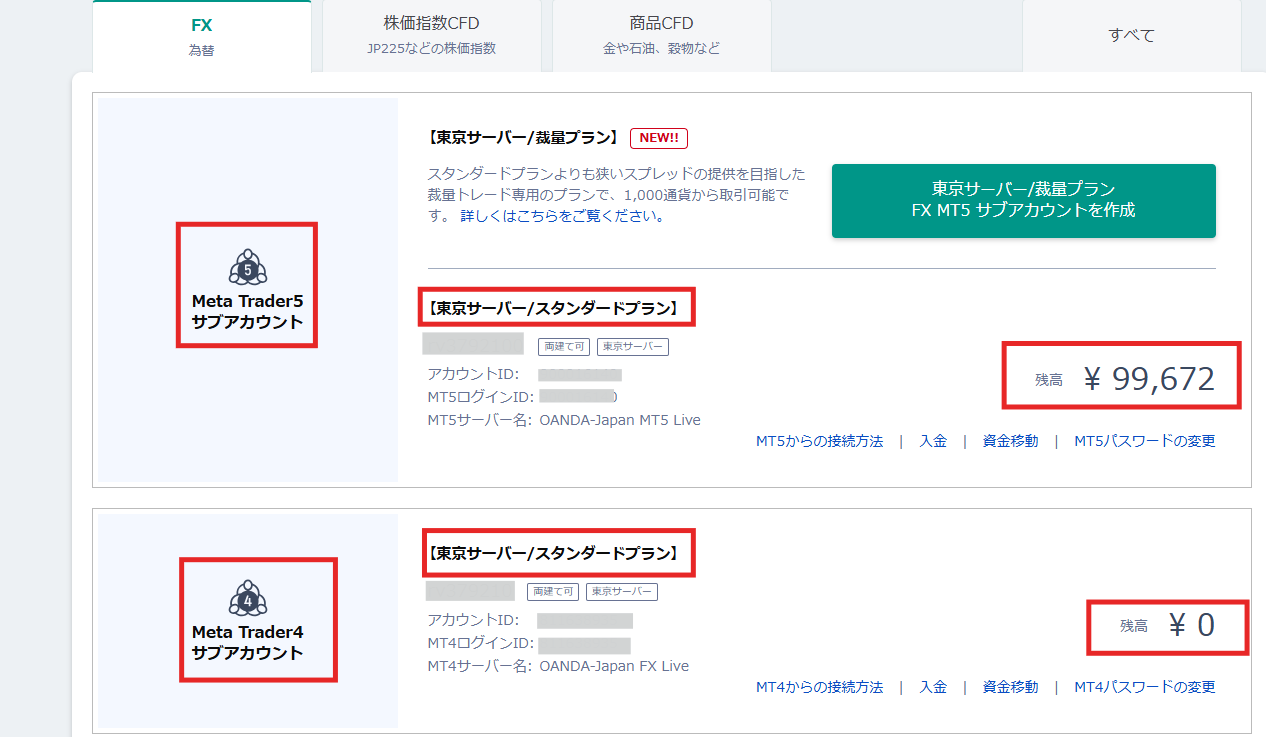Click 入金 for the MT4 account
This screenshot has height=737, width=1266.
tap(933, 687)
